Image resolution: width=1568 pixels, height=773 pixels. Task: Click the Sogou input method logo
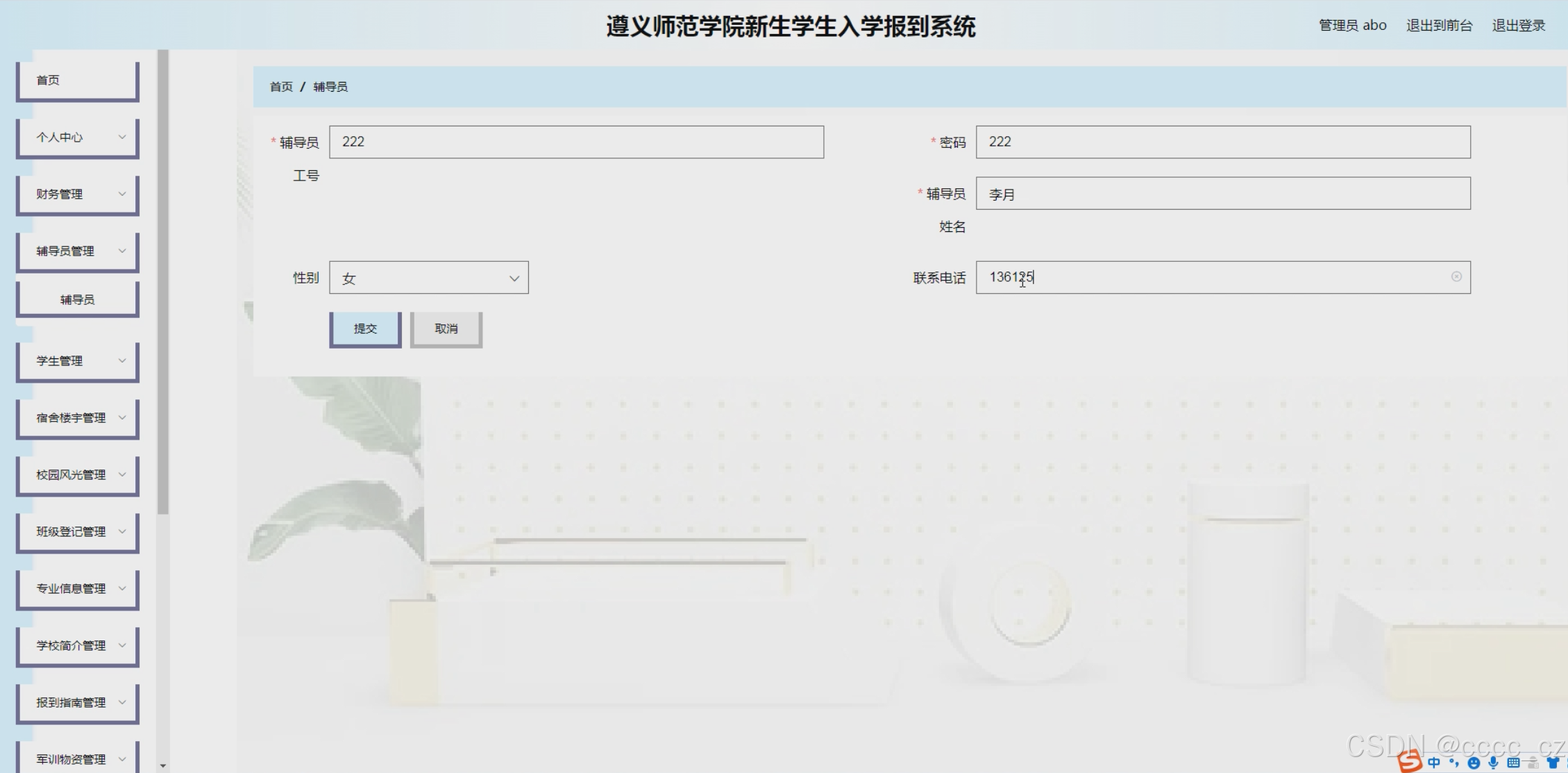1410,762
